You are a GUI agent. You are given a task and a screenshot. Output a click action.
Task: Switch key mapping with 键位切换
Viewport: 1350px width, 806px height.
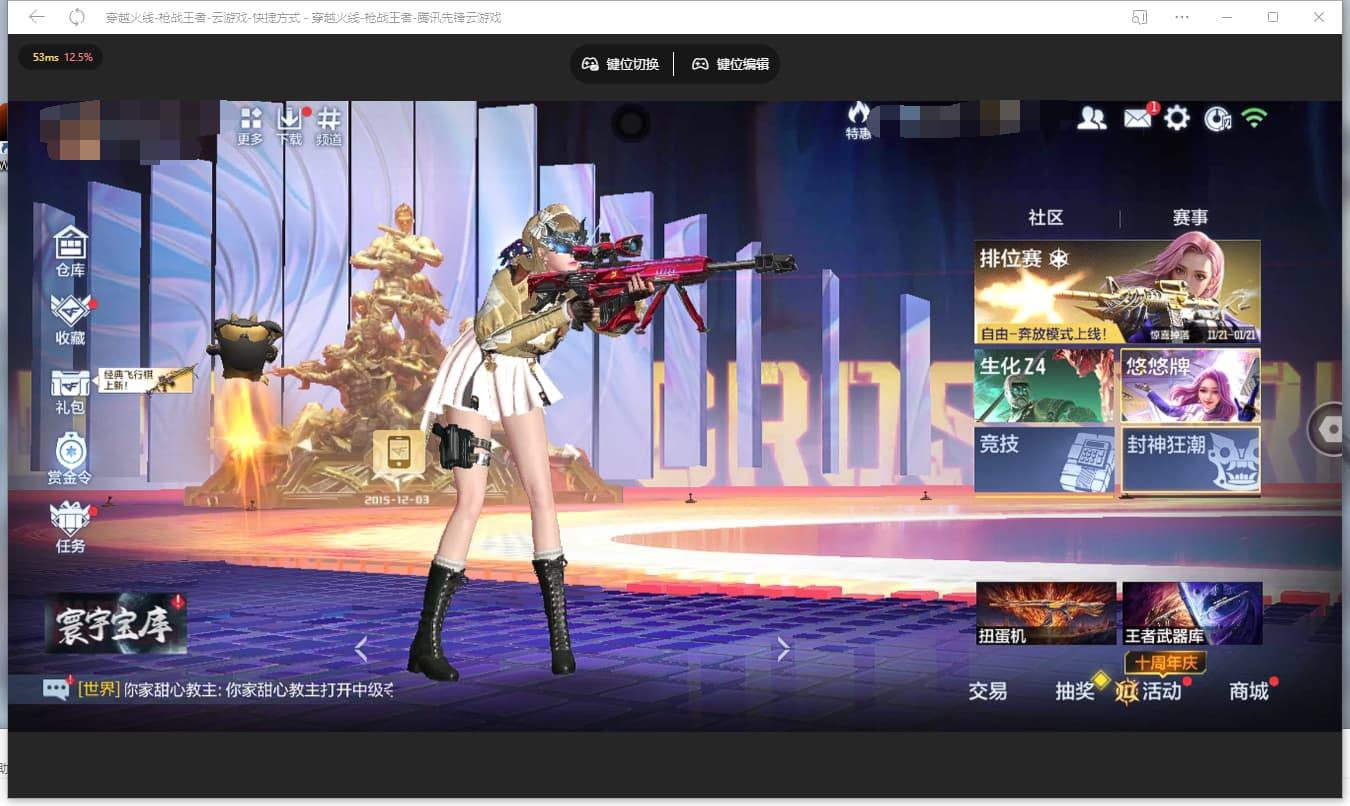tap(621, 64)
